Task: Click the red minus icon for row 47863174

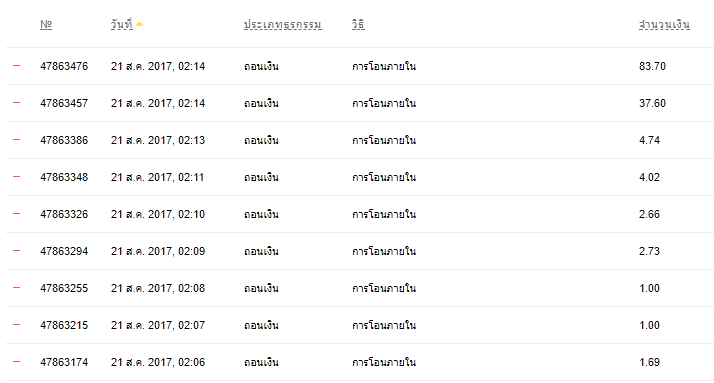Action: tap(16, 362)
